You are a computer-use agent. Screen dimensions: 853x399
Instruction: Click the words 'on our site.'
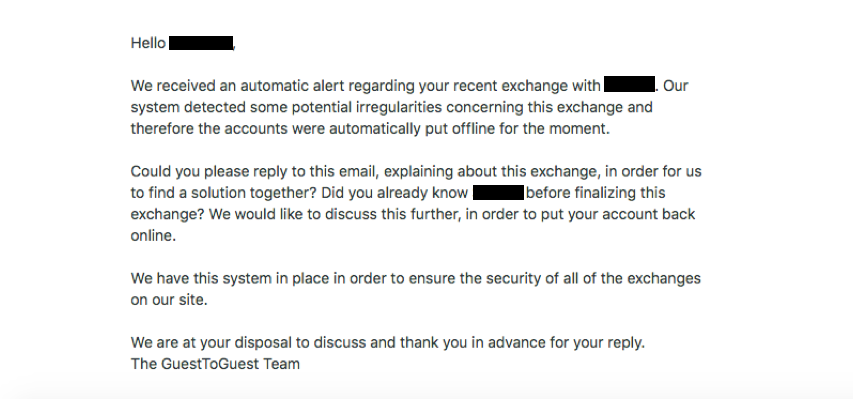[x=169, y=300]
